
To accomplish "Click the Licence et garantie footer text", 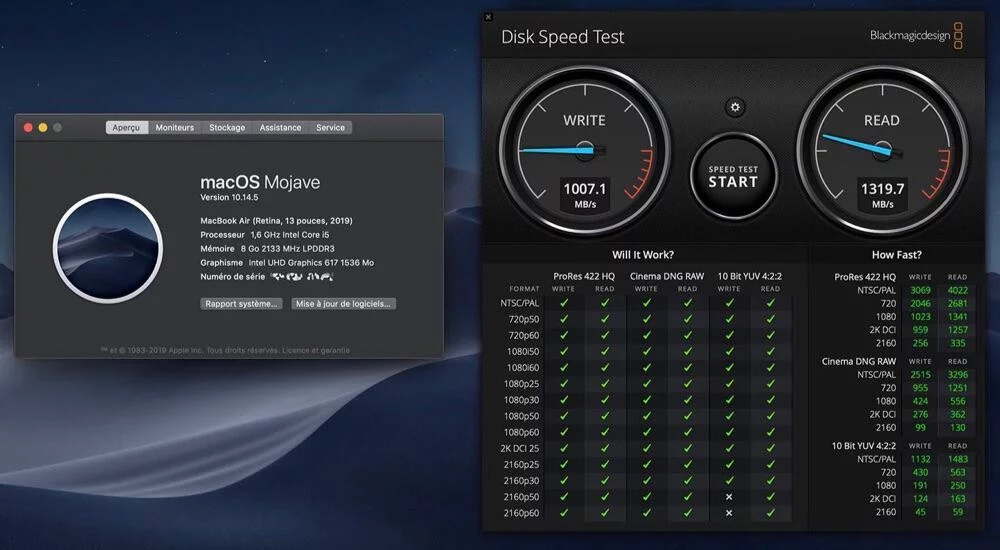I will pyautogui.click(x=316, y=350).
